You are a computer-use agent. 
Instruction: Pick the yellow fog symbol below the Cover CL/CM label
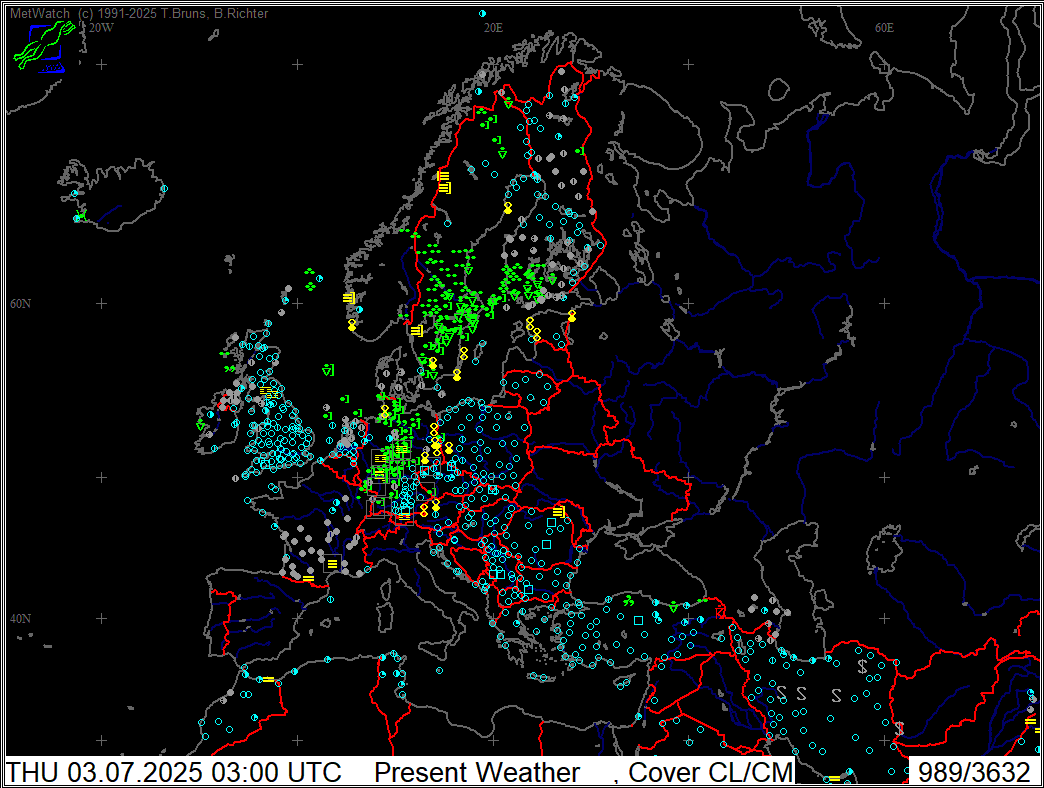pos(835,779)
